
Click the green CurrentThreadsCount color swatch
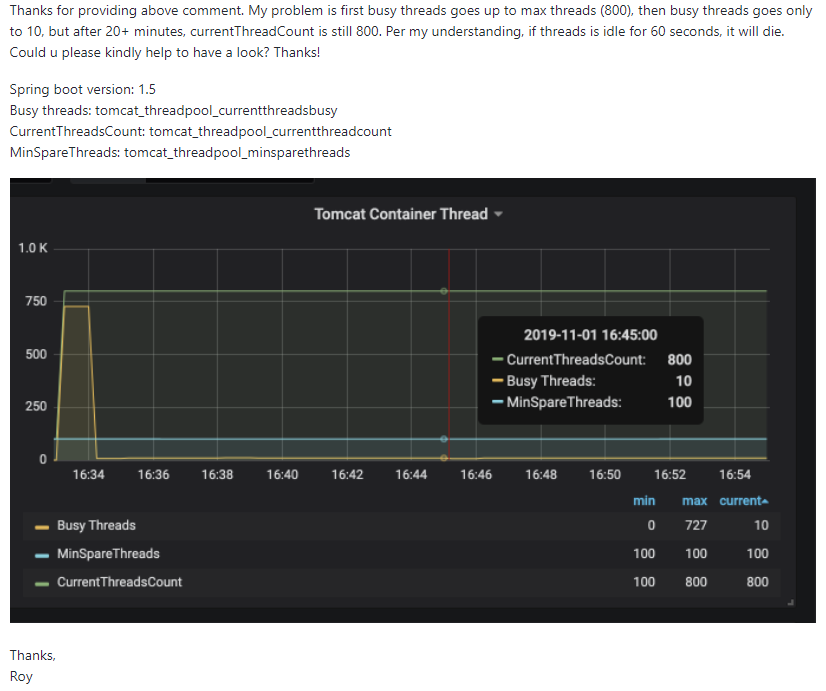coord(42,584)
